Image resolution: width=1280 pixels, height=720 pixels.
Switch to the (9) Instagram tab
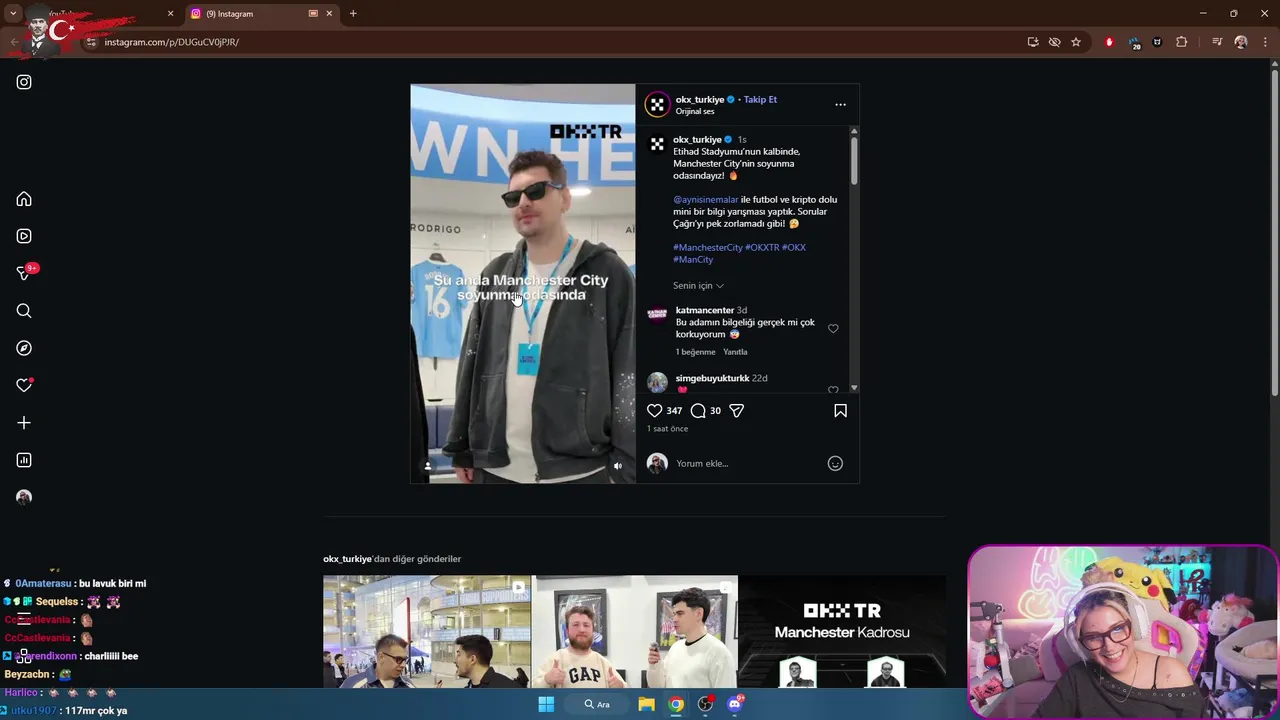tap(260, 14)
